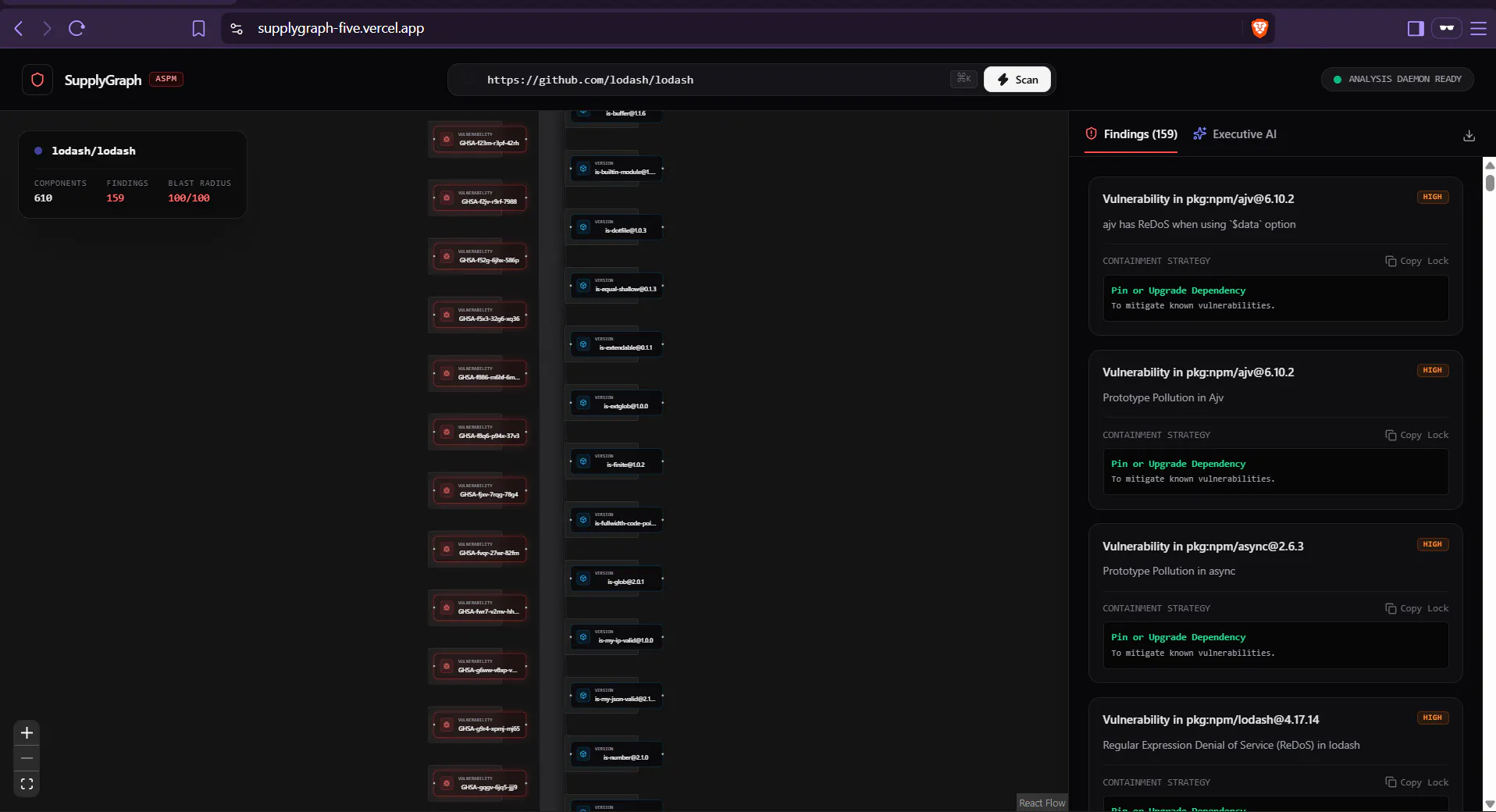The image size is (1496, 812).
Task: Click the Brave shield icon in address bar
Action: pos(1259,28)
